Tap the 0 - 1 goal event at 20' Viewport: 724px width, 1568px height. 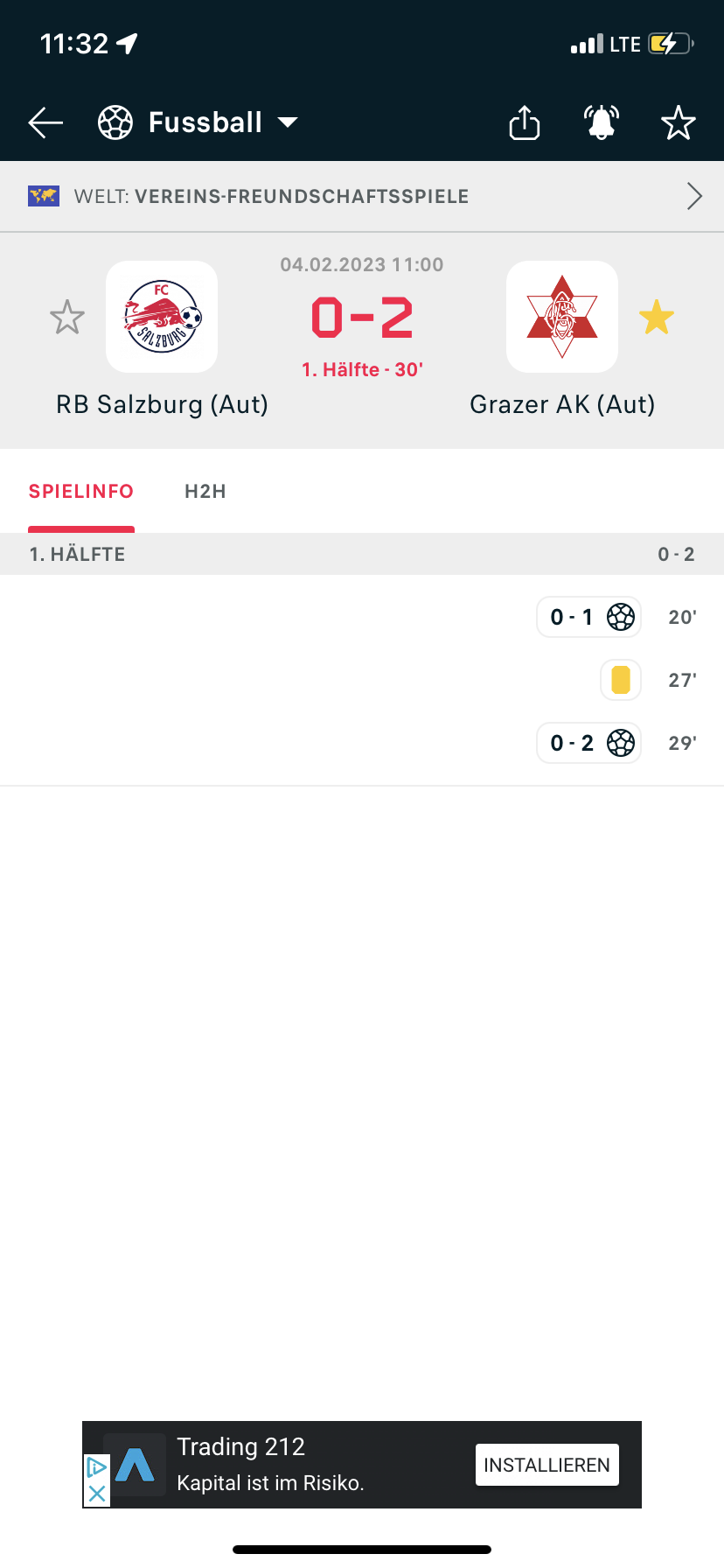pyautogui.click(x=589, y=617)
